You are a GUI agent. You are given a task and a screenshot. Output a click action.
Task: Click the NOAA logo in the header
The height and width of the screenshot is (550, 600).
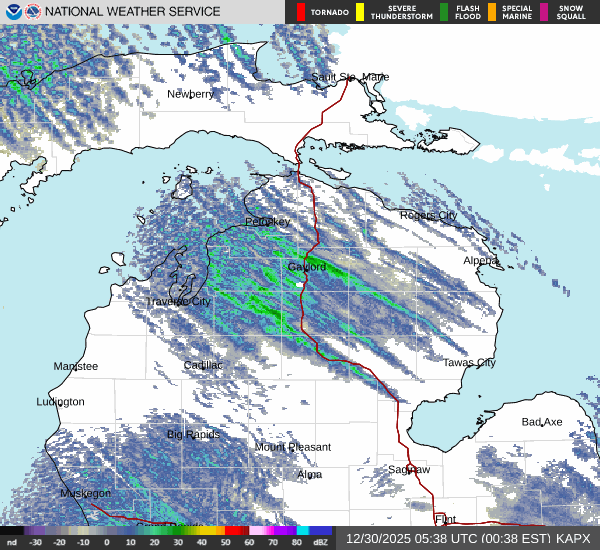point(12,12)
